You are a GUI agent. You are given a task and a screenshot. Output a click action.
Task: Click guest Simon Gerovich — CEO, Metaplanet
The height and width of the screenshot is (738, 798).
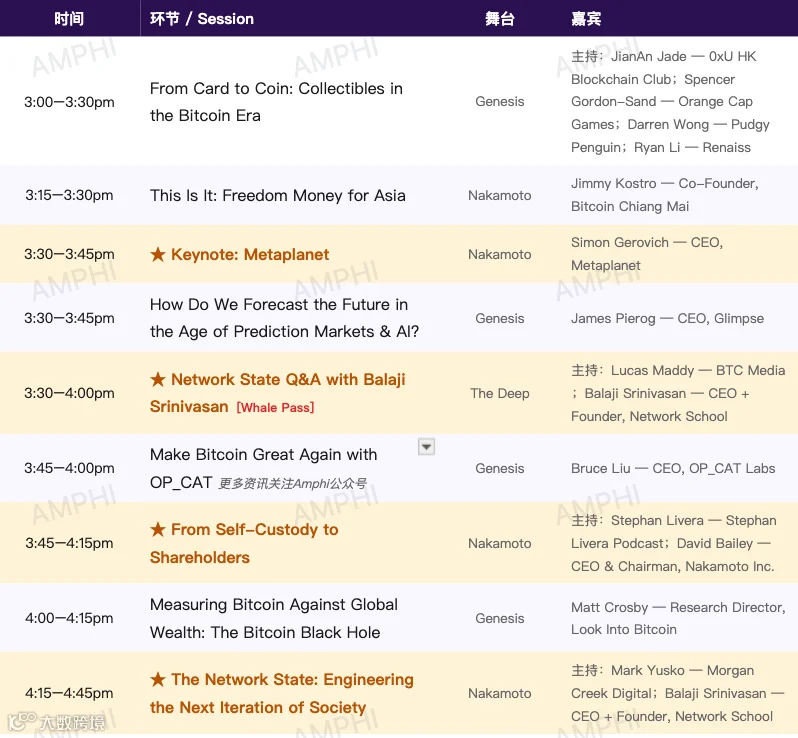[x=647, y=254]
